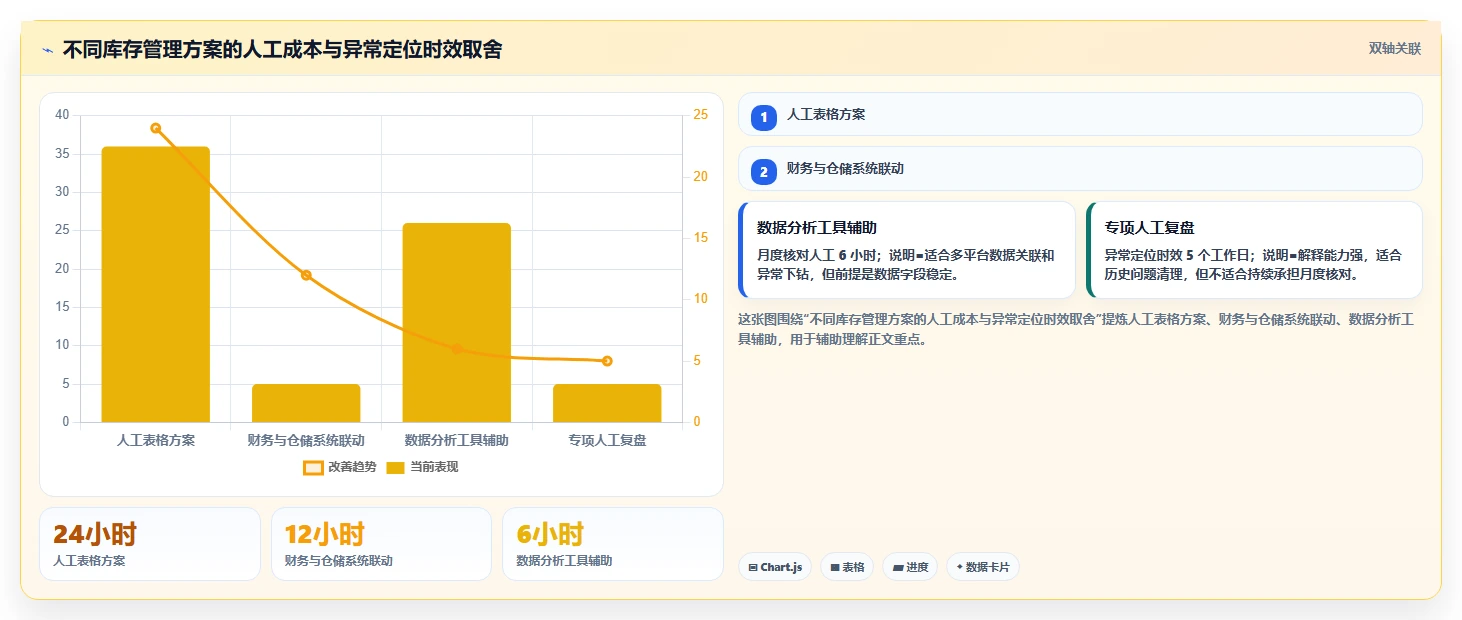Click line point above 人工表格方案 bar

(x=156, y=128)
